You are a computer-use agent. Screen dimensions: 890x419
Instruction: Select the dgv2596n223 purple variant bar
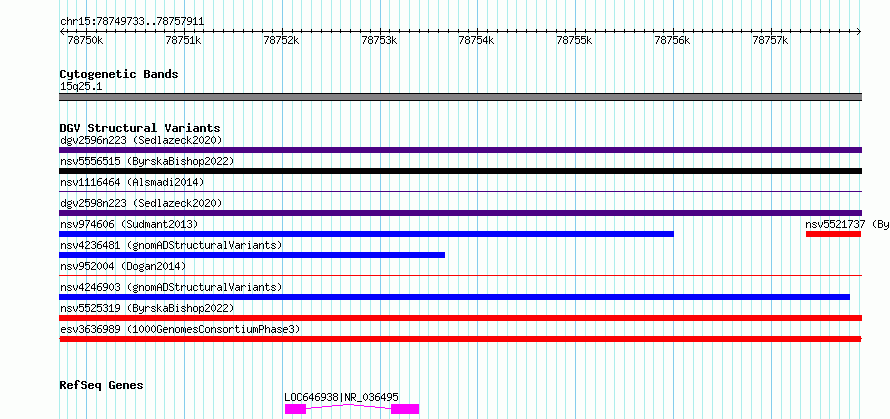[460, 150]
